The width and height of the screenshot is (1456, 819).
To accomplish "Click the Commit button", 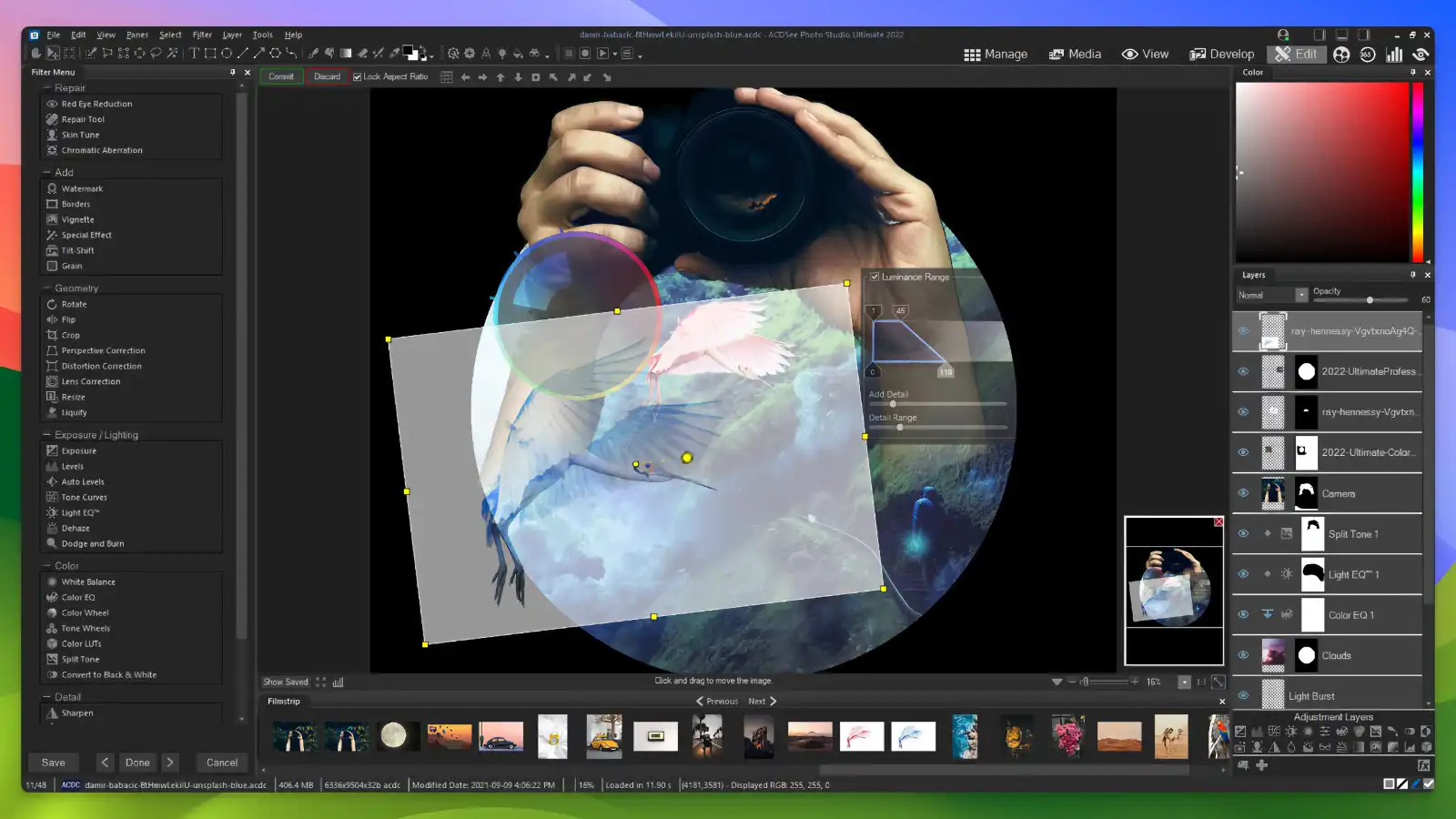I will click(281, 76).
